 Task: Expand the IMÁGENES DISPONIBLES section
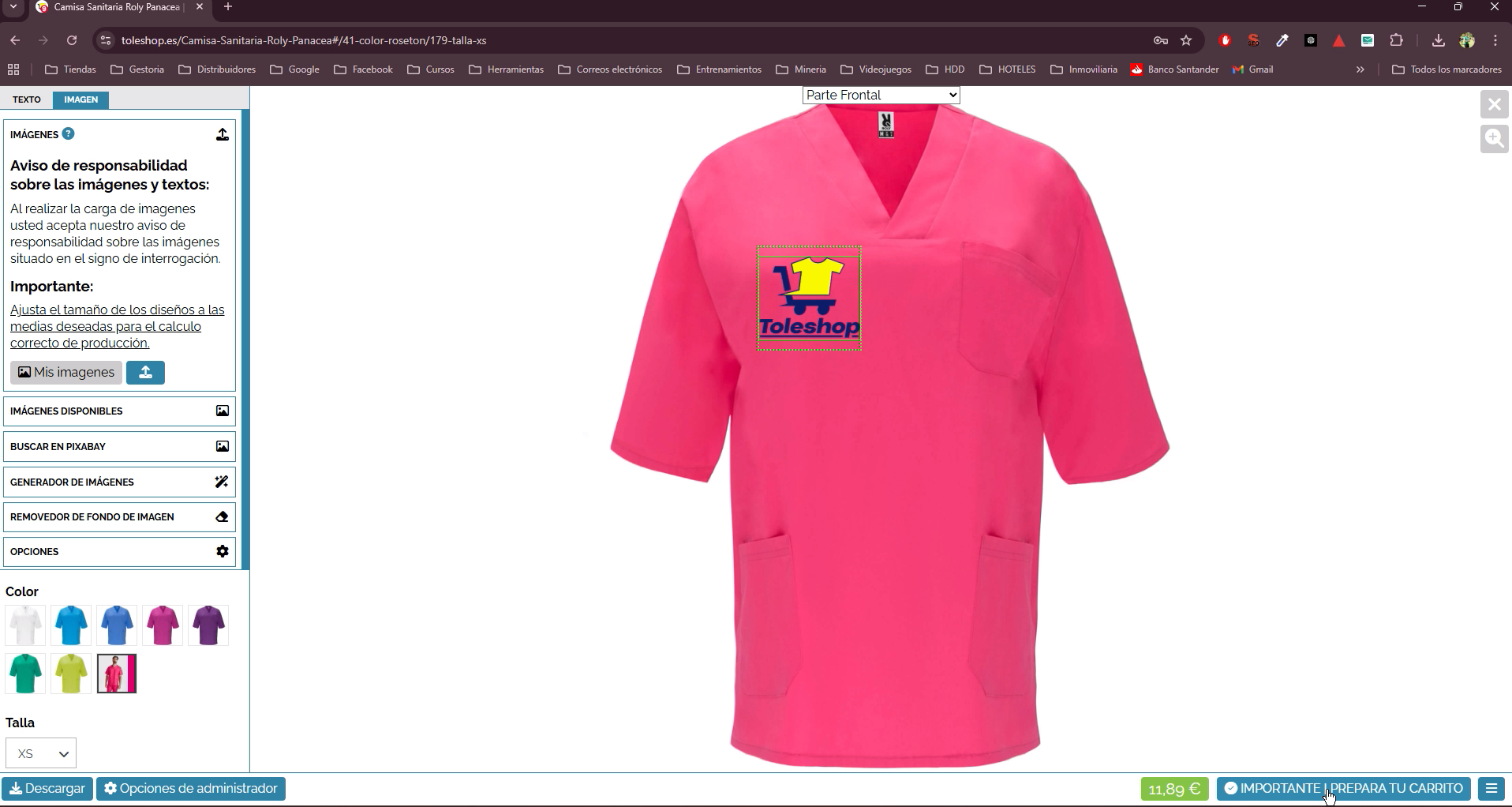click(x=119, y=411)
